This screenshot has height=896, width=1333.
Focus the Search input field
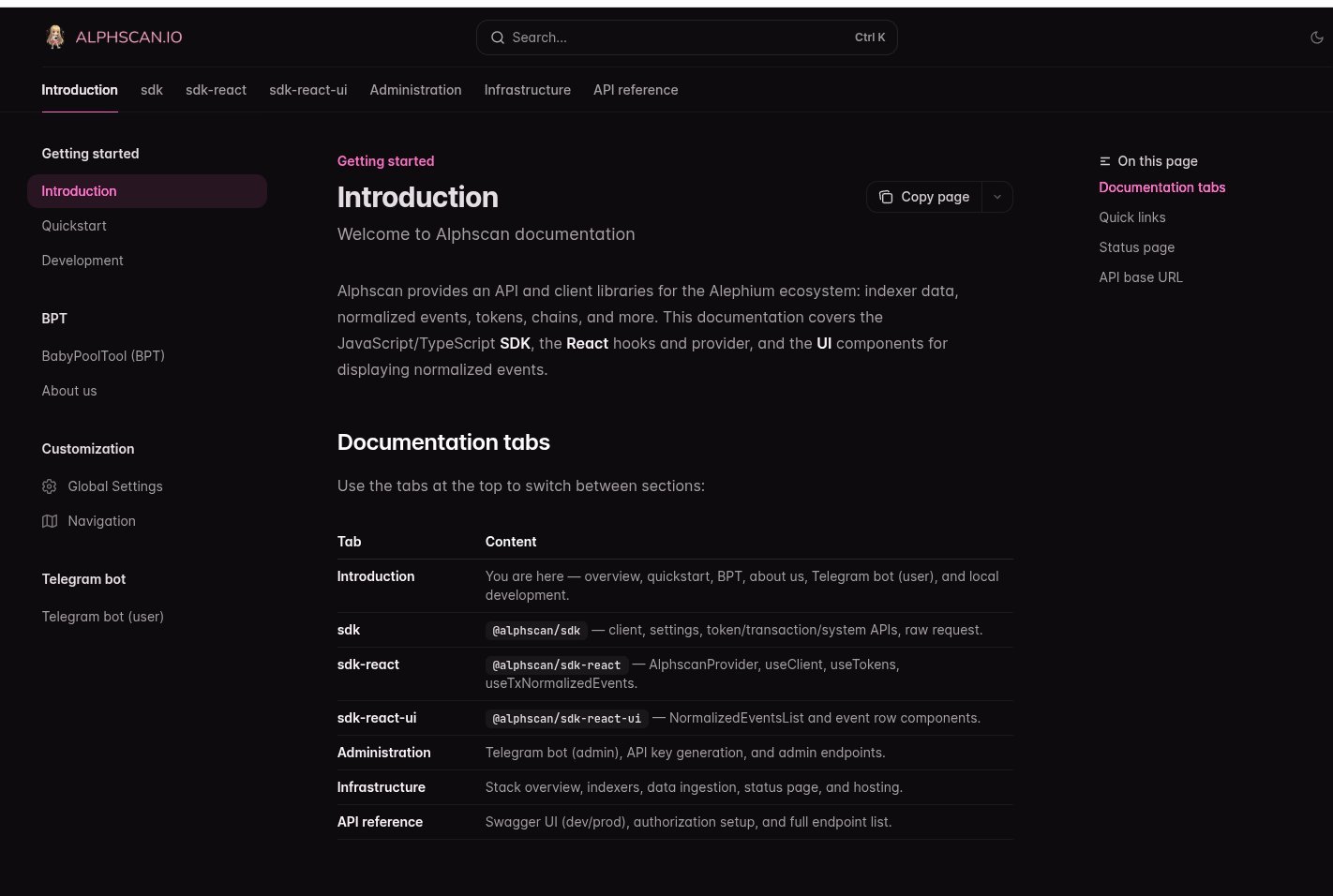(686, 37)
